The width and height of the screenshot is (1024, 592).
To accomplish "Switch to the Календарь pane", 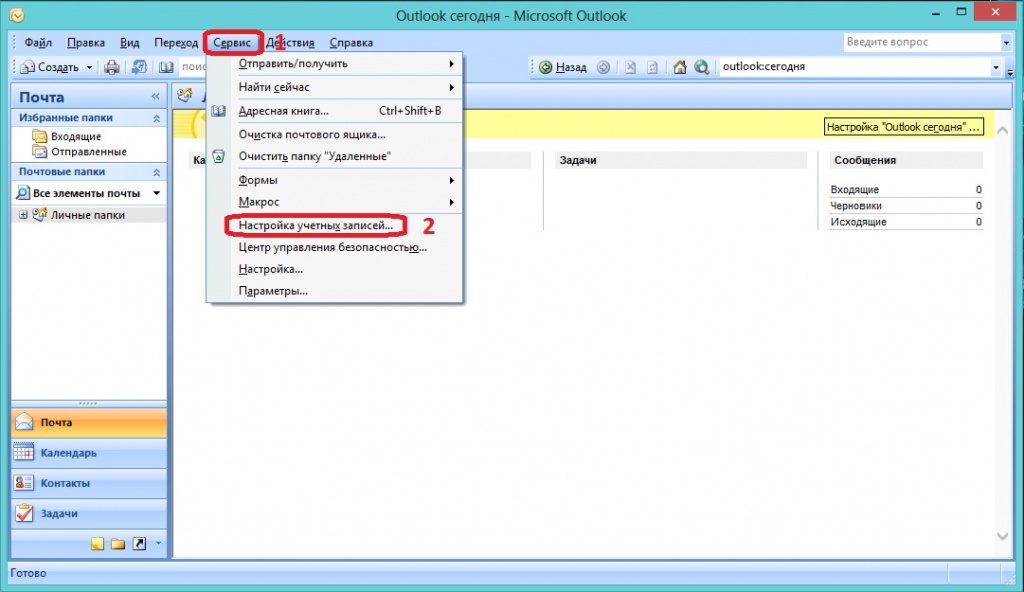I will click(x=89, y=453).
